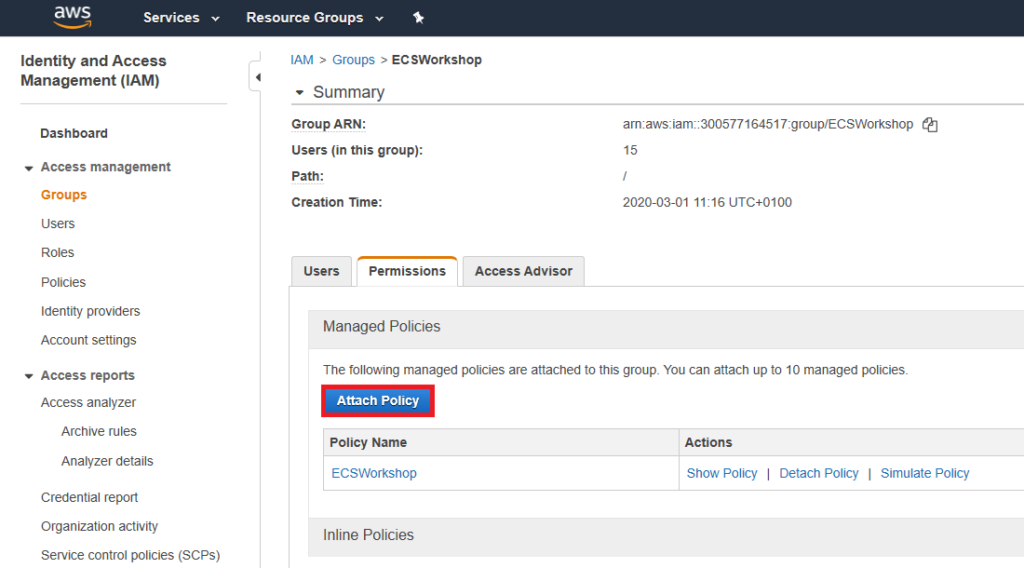Switch to the Access Advisor tab
This screenshot has width=1024, height=568.
pyautogui.click(x=523, y=271)
